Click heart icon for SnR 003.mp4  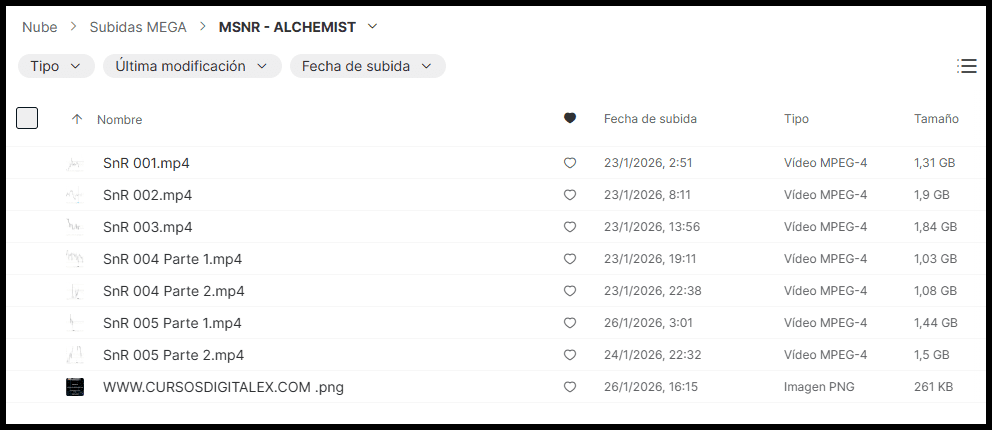point(570,227)
